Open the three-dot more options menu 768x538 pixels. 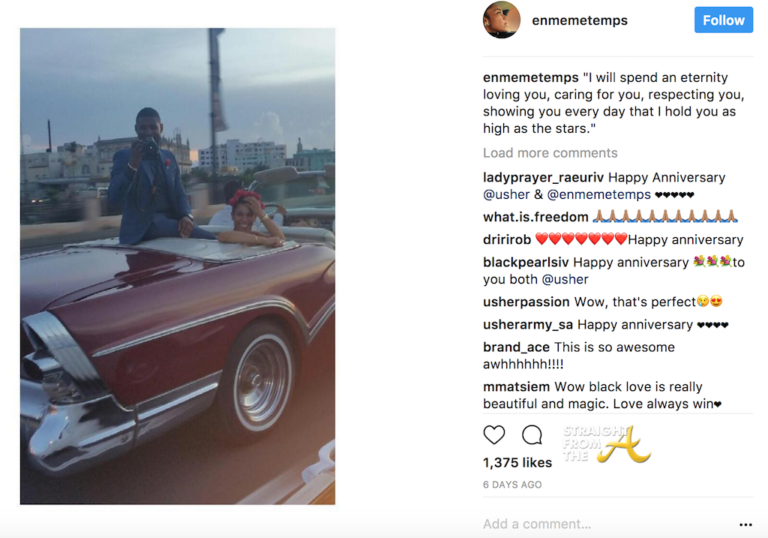click(x=745, y=524)
